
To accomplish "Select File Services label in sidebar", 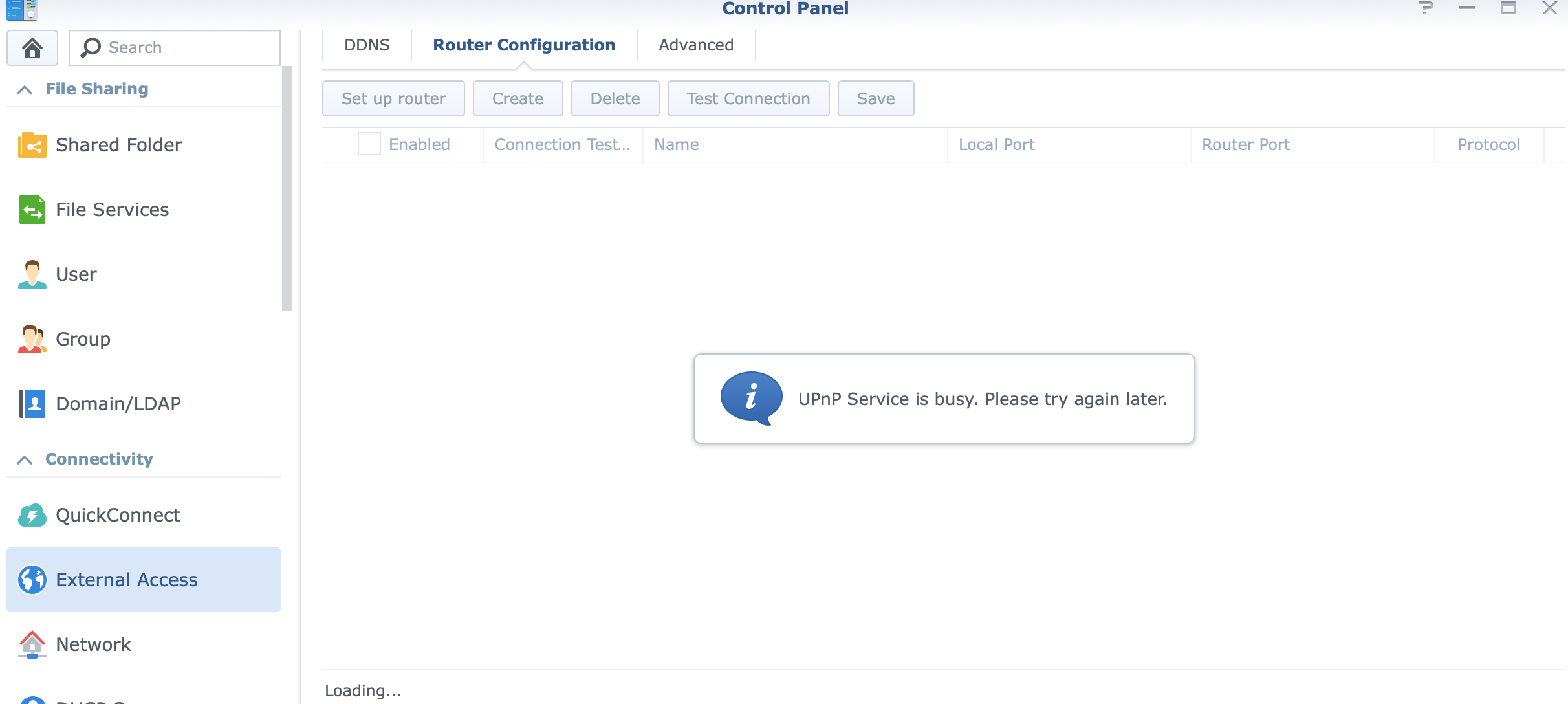I will click(x=113, y=210).
